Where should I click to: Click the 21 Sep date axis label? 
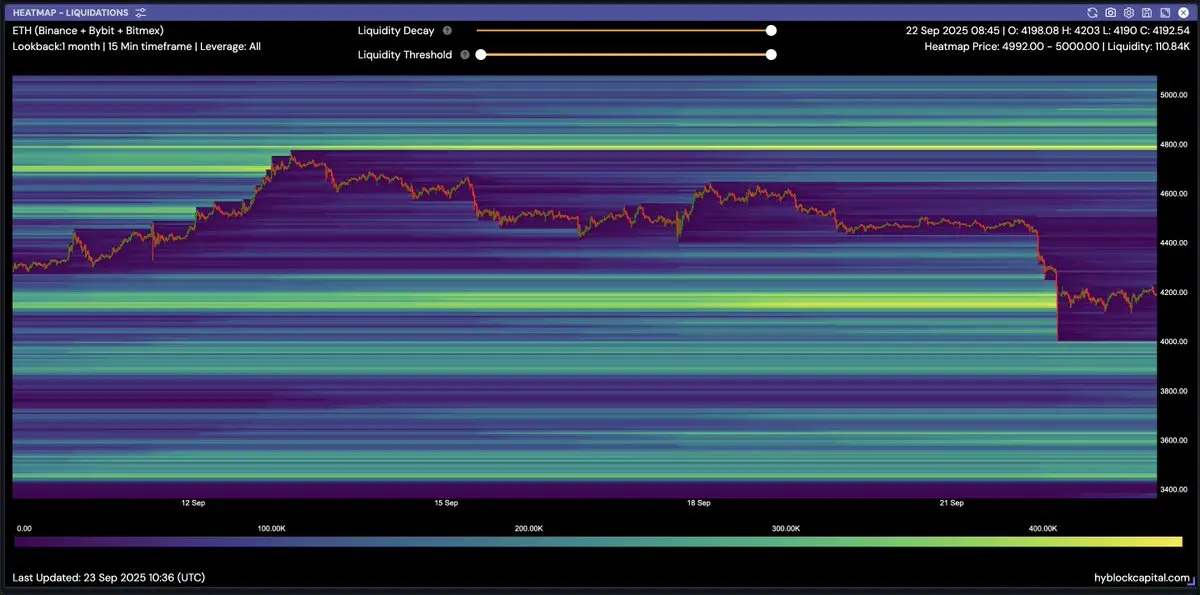point(951,503)
